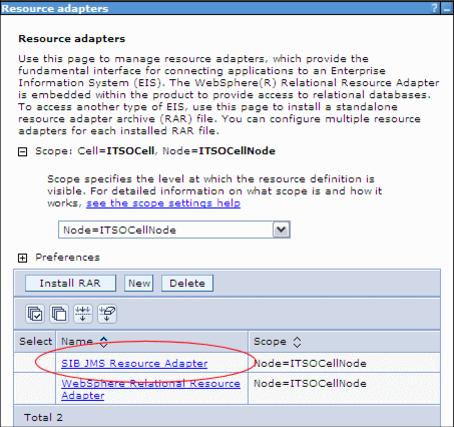Viewport: 454px width, 427px height.
Task: Sort the table by Scope column arrows
Action: click(x=297, y=342)
